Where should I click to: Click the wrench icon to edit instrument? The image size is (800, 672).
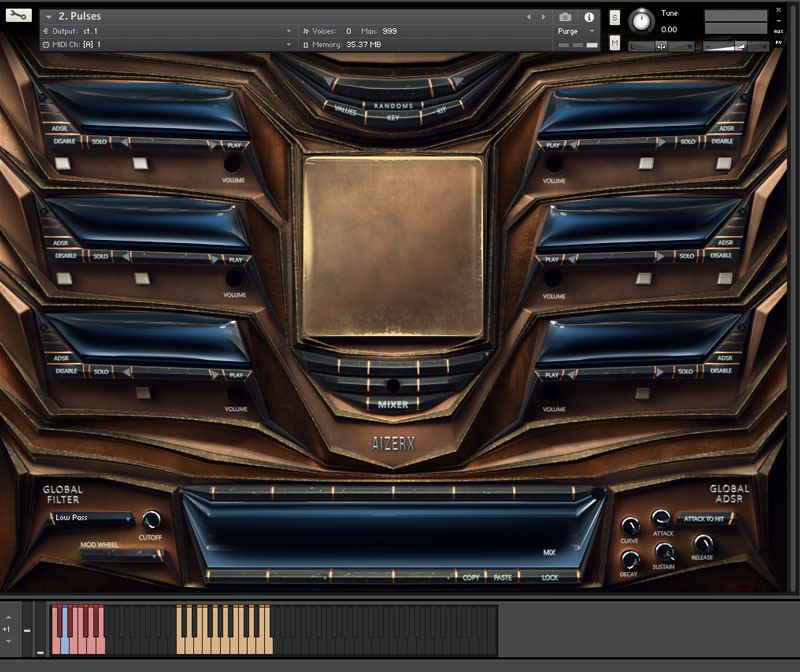19,15
